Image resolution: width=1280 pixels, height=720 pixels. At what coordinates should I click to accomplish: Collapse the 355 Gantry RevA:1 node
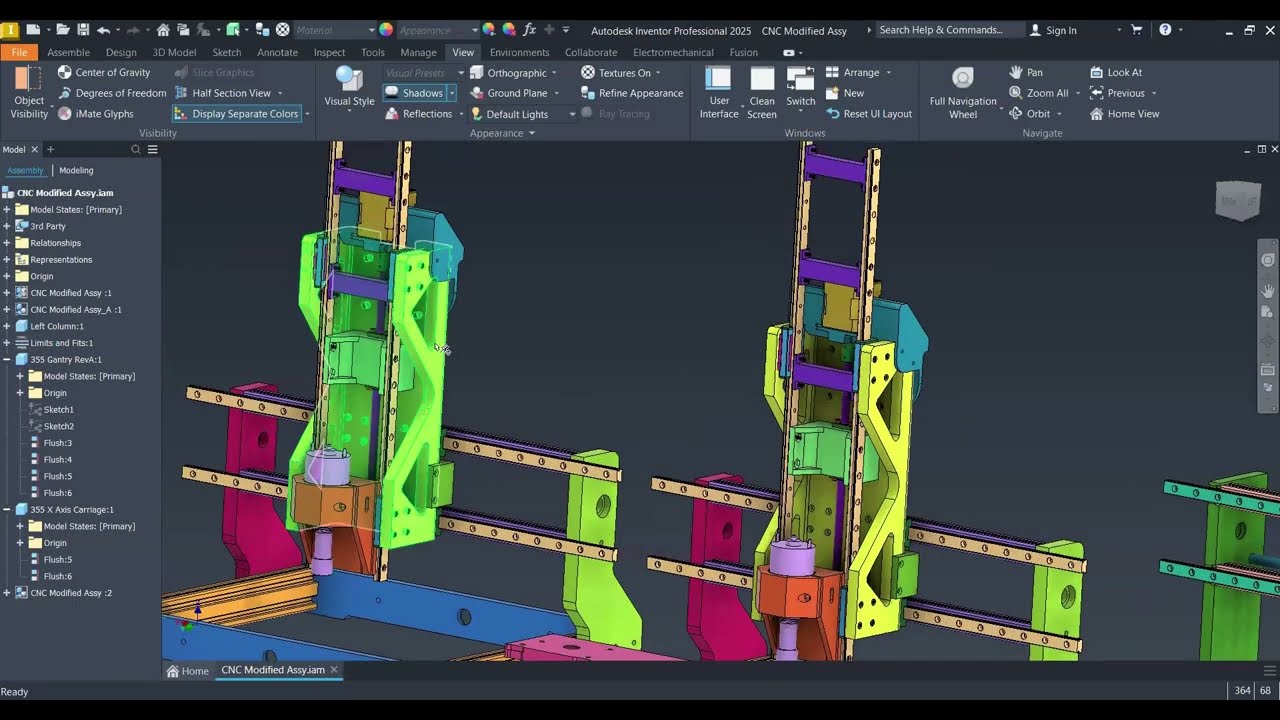click(7, 360)
